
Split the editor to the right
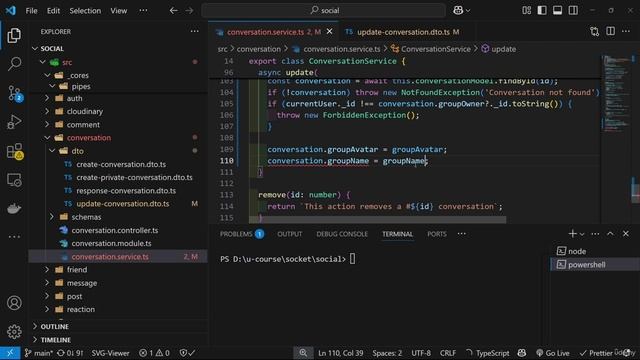[x=611, y=31]
